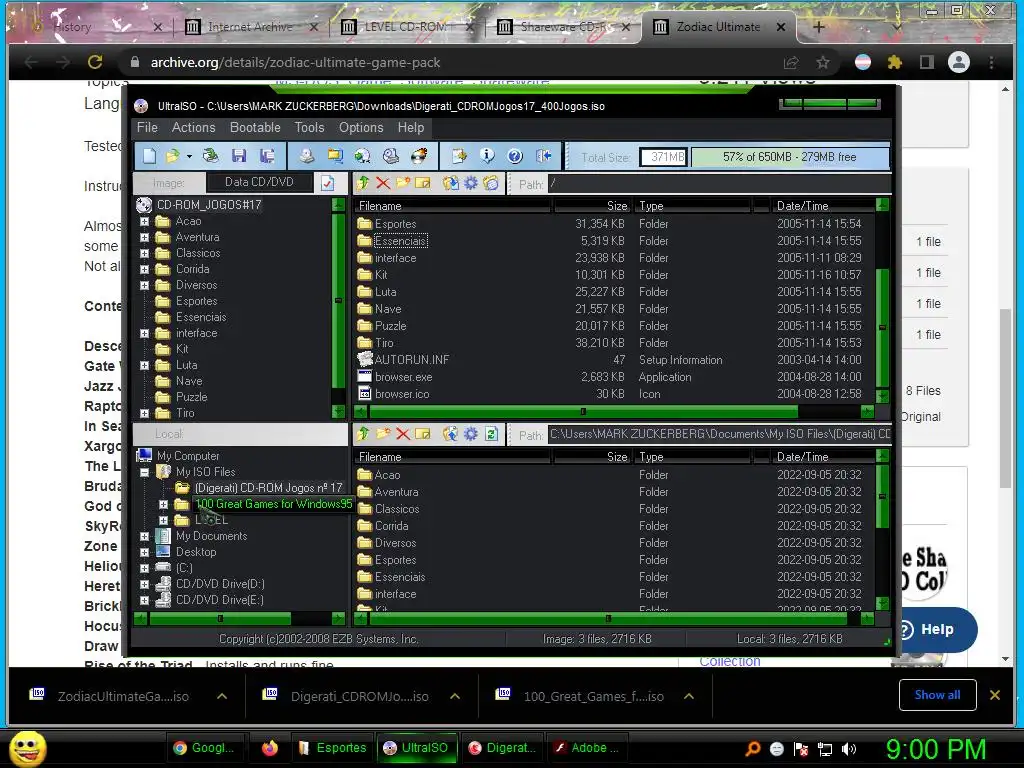Click the boot info checkmark icon near Data CD/DVD
Image resolution: width=1024 pixels, height=768 pixels.
click(x=328, y=183)
